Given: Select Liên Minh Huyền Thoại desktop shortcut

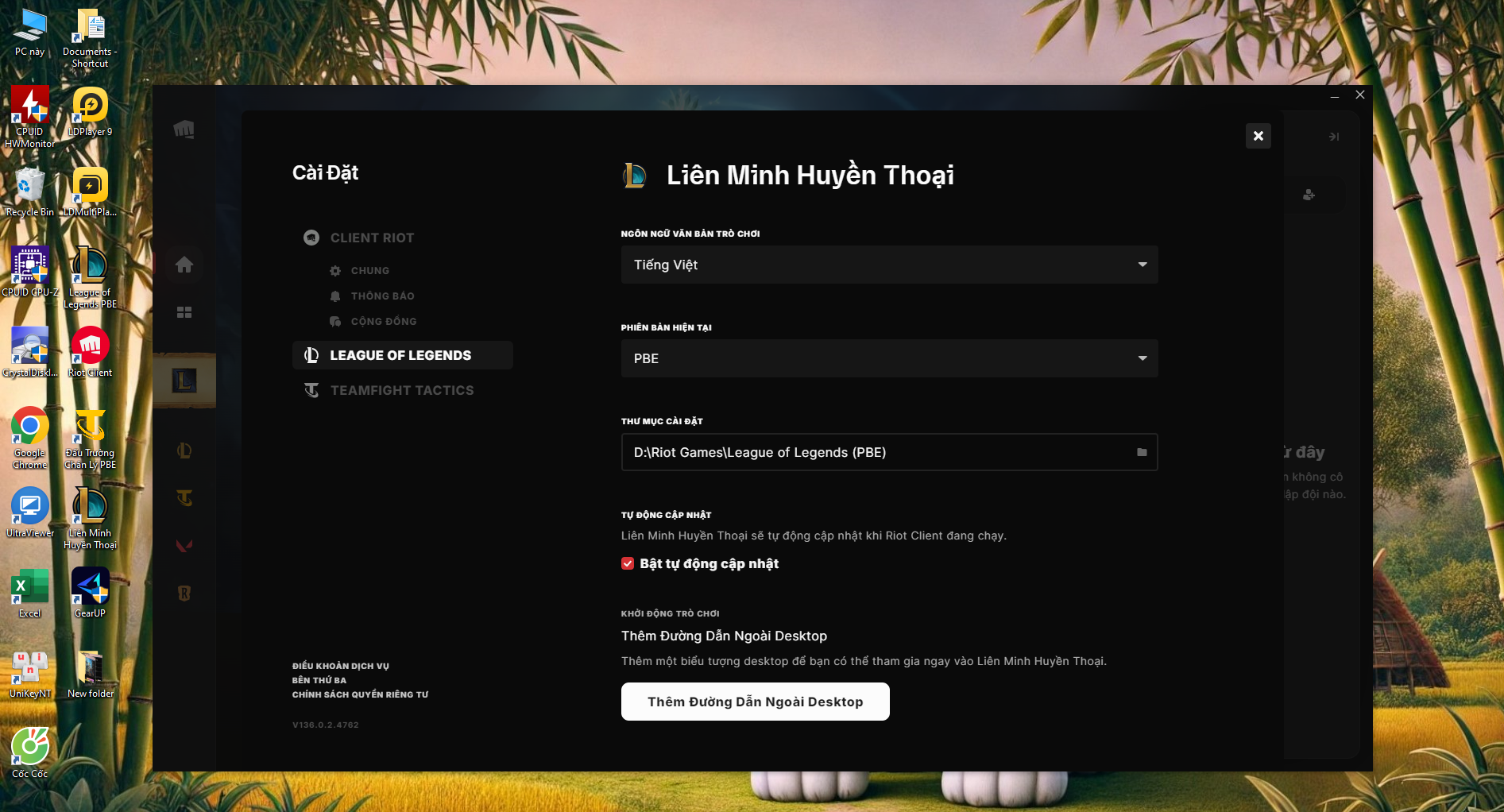Looking at the screenshot, I should click(x=90, y=518).
